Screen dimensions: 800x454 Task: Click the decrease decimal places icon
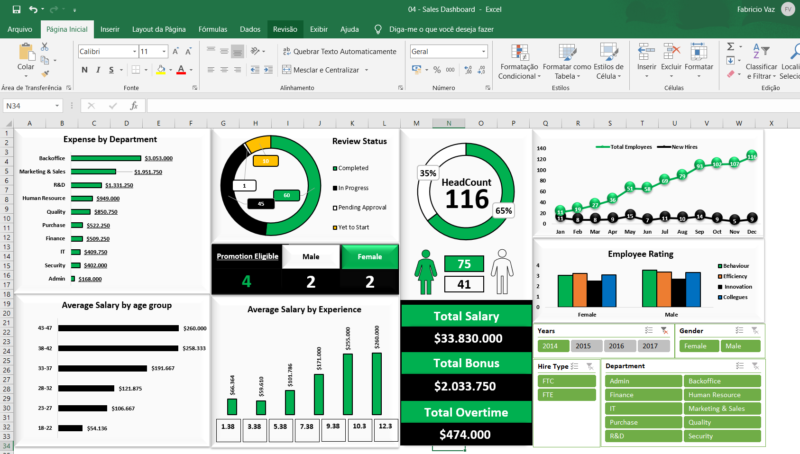[x=481, y=70]
